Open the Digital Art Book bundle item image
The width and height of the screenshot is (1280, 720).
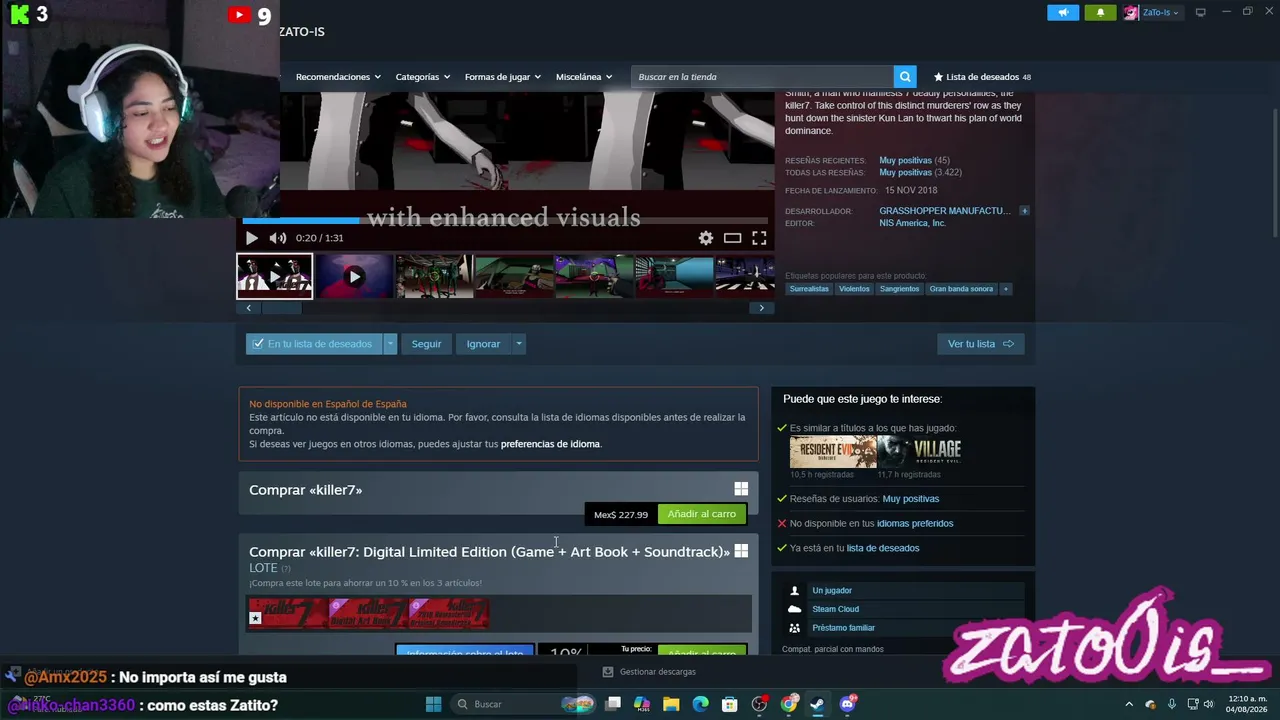click(x=368, y=613)
